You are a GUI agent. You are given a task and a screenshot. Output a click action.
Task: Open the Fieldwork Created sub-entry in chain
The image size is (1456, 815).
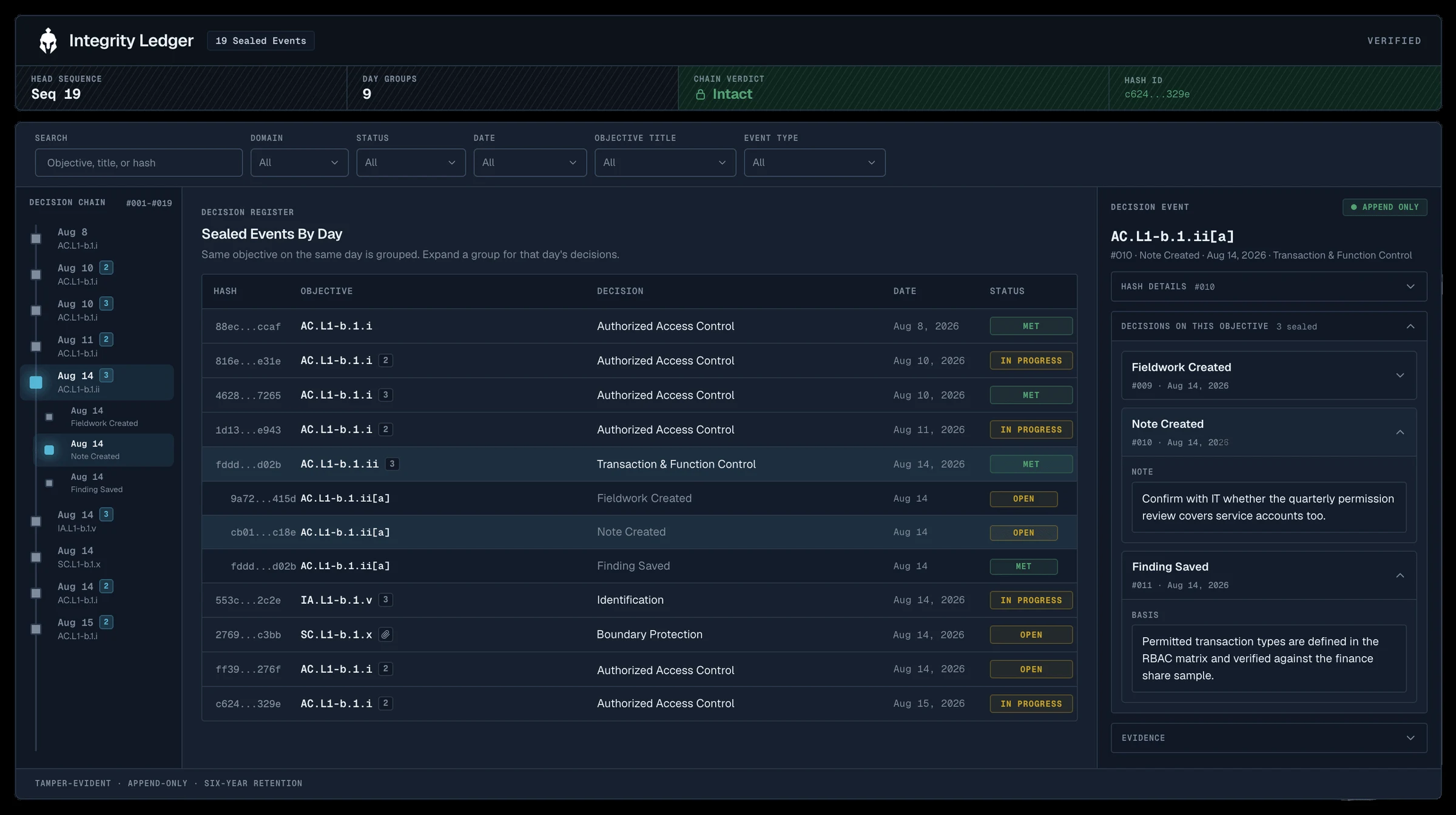(104, 416)
